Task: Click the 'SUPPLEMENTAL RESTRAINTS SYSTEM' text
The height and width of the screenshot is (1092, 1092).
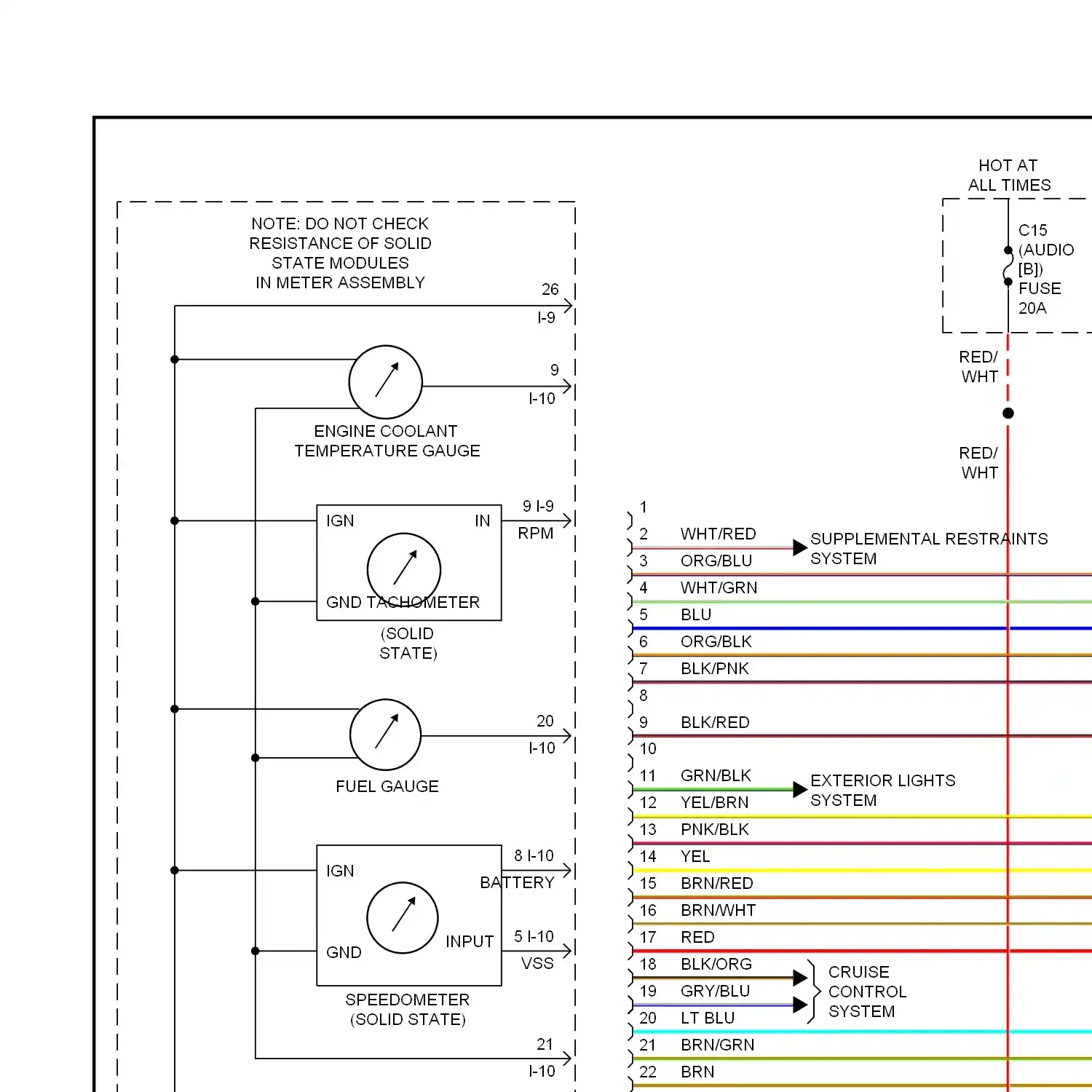Action: [x=929, y=548]
